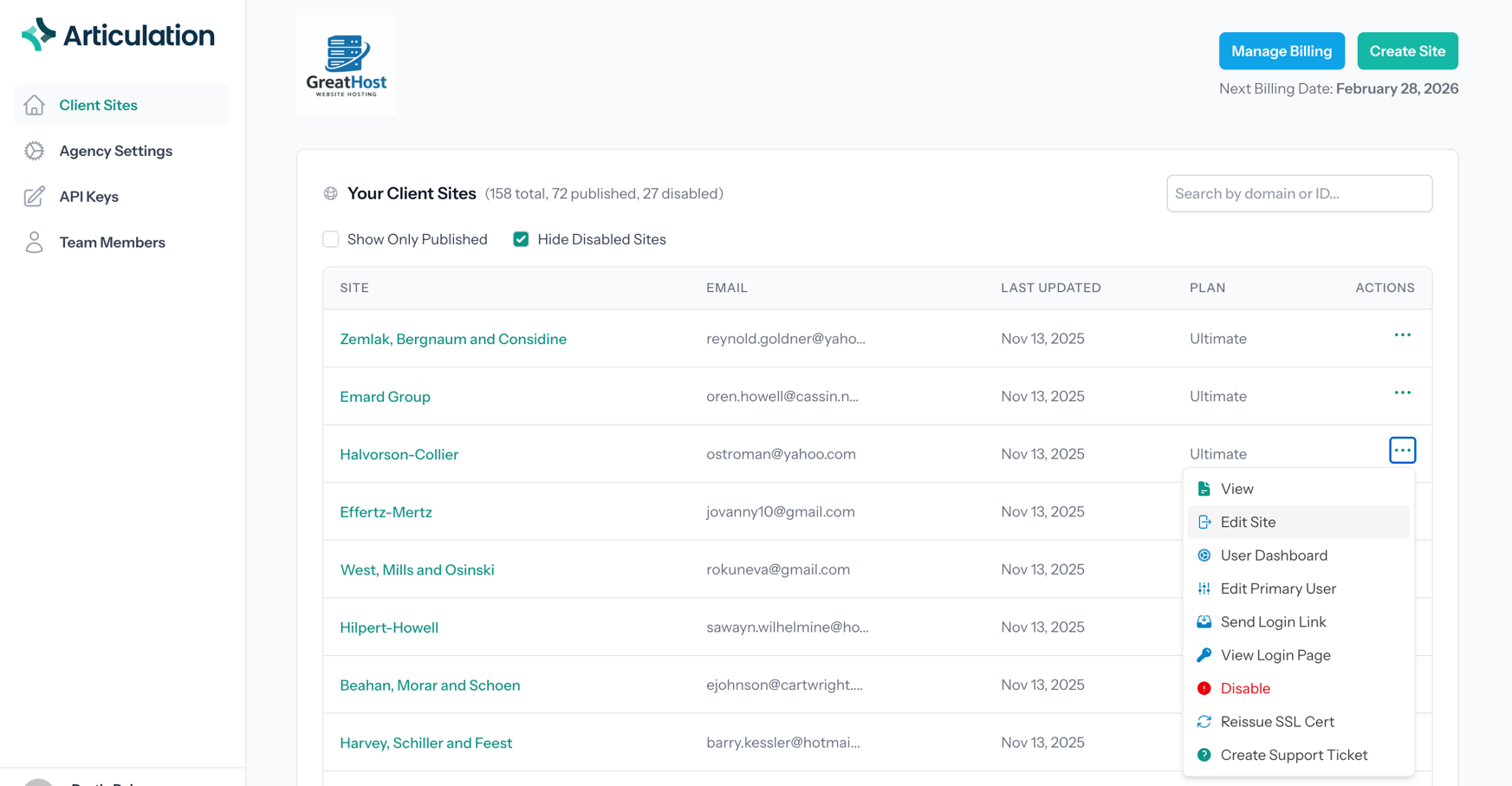1512x786 pixels.
Task: Choose User Dashboard from the menu
Action: coord(1274,555)
